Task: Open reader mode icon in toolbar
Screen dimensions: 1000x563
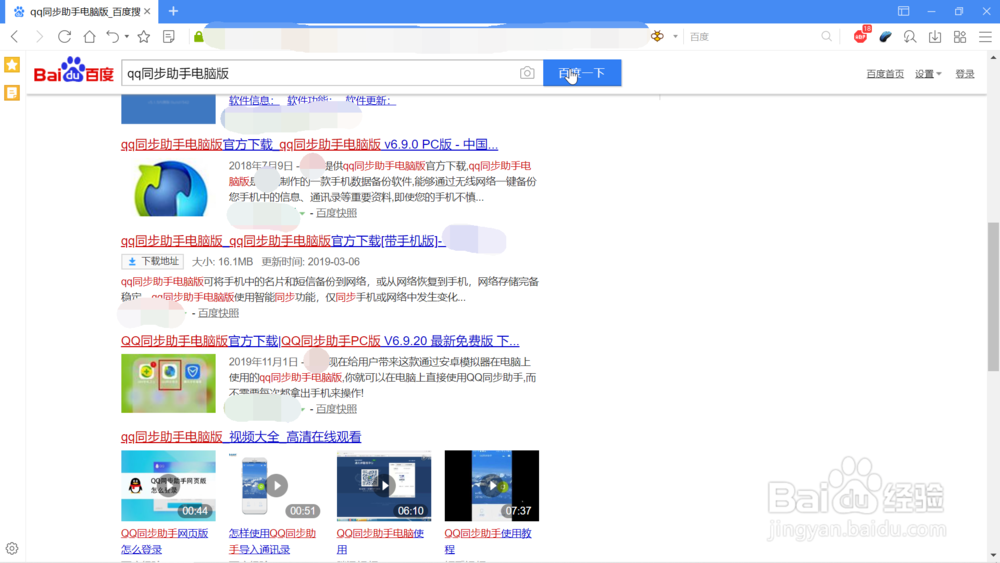Action: coord(169,36)
